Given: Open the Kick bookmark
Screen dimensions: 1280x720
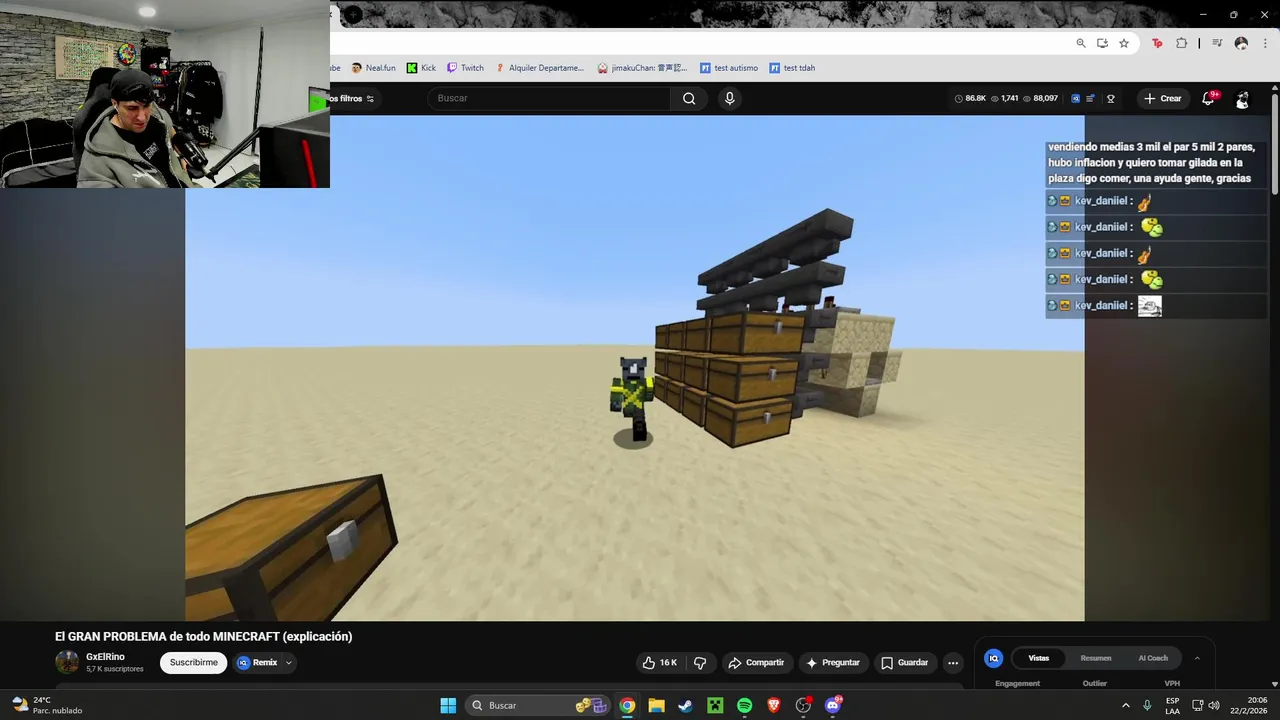Looking at the screenshot, I should (x=420, y=68).
